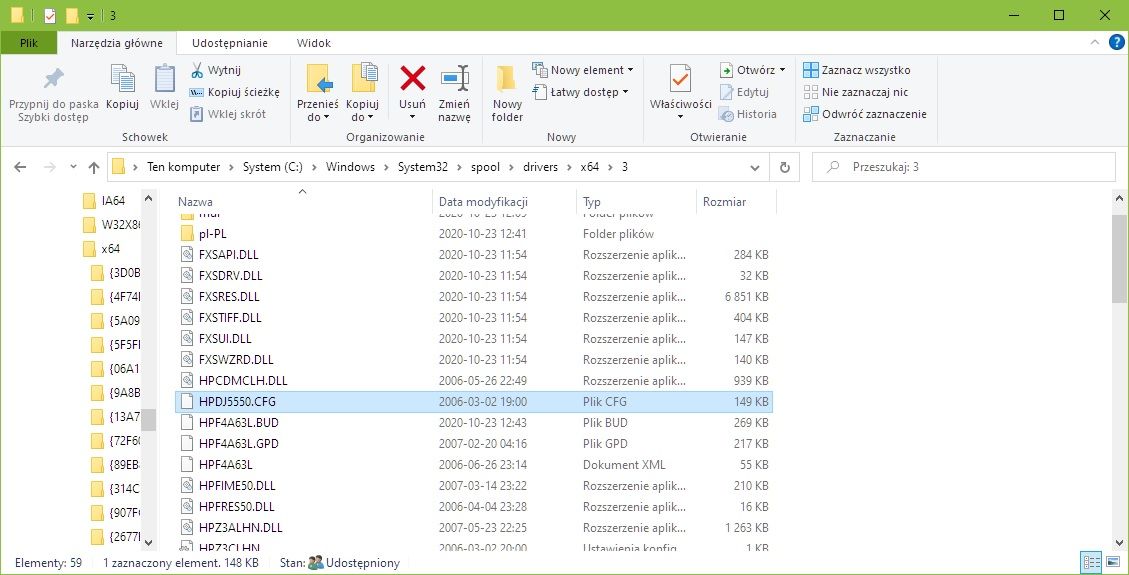
Task: Click the blue Help question mark icon
Action: (x=1116, y=42)
